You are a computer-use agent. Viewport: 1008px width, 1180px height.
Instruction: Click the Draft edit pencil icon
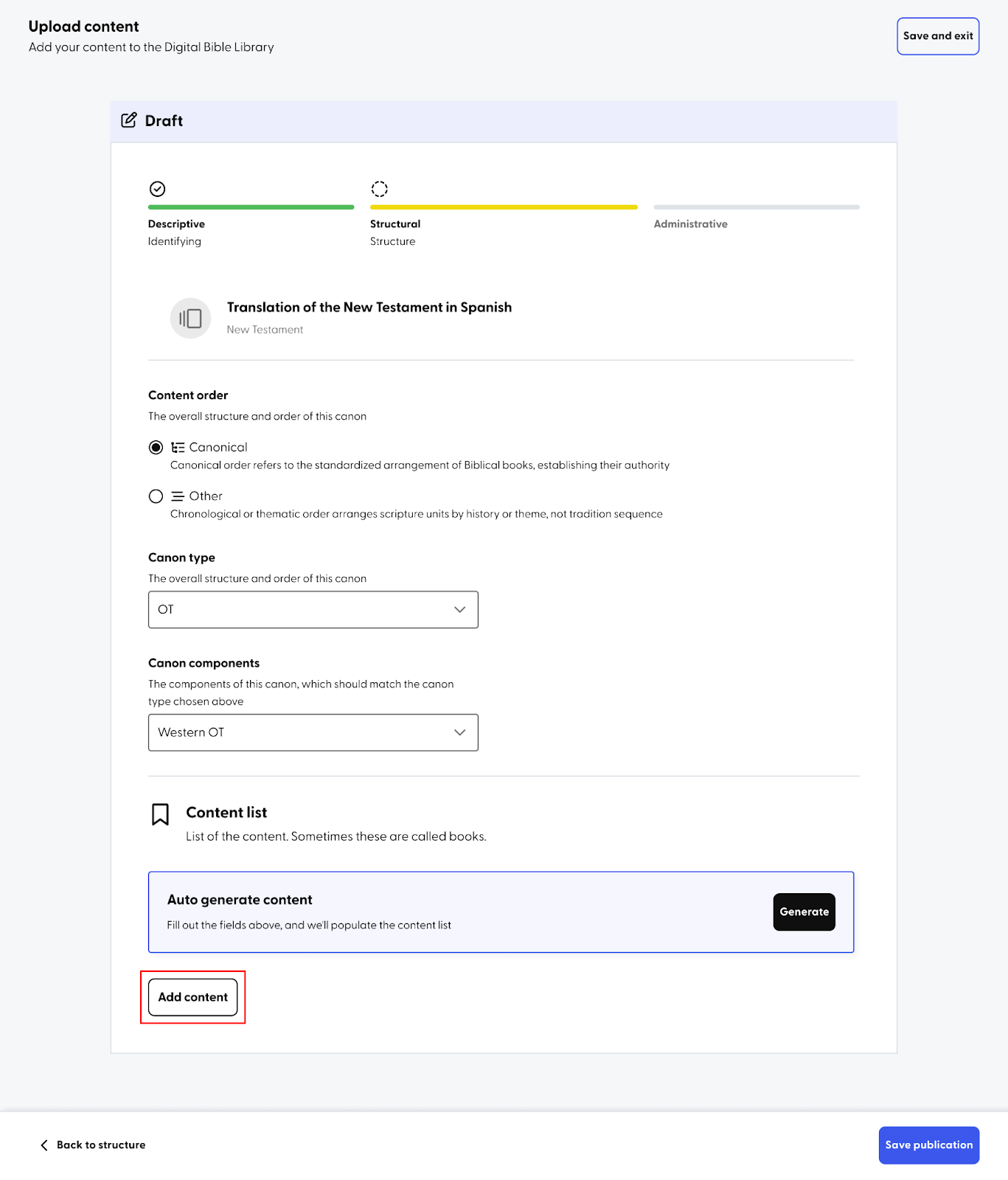pos(129,120)
